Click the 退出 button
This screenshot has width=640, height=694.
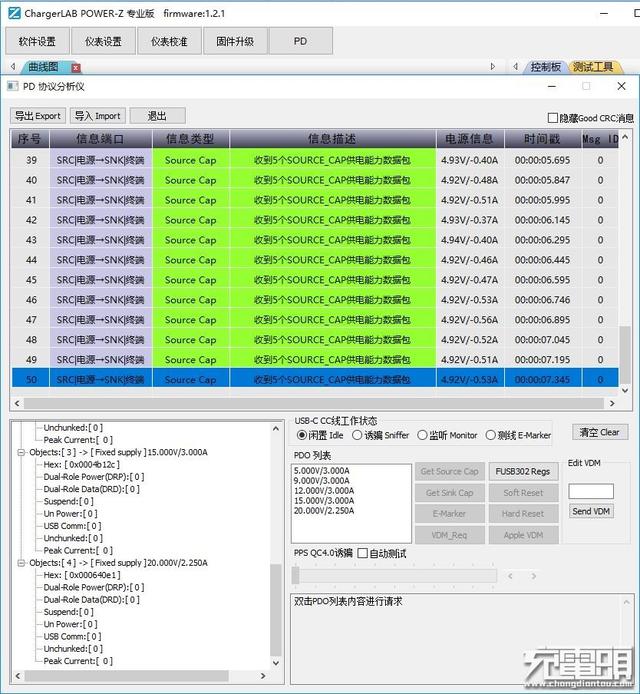click(x=157, y=116)
